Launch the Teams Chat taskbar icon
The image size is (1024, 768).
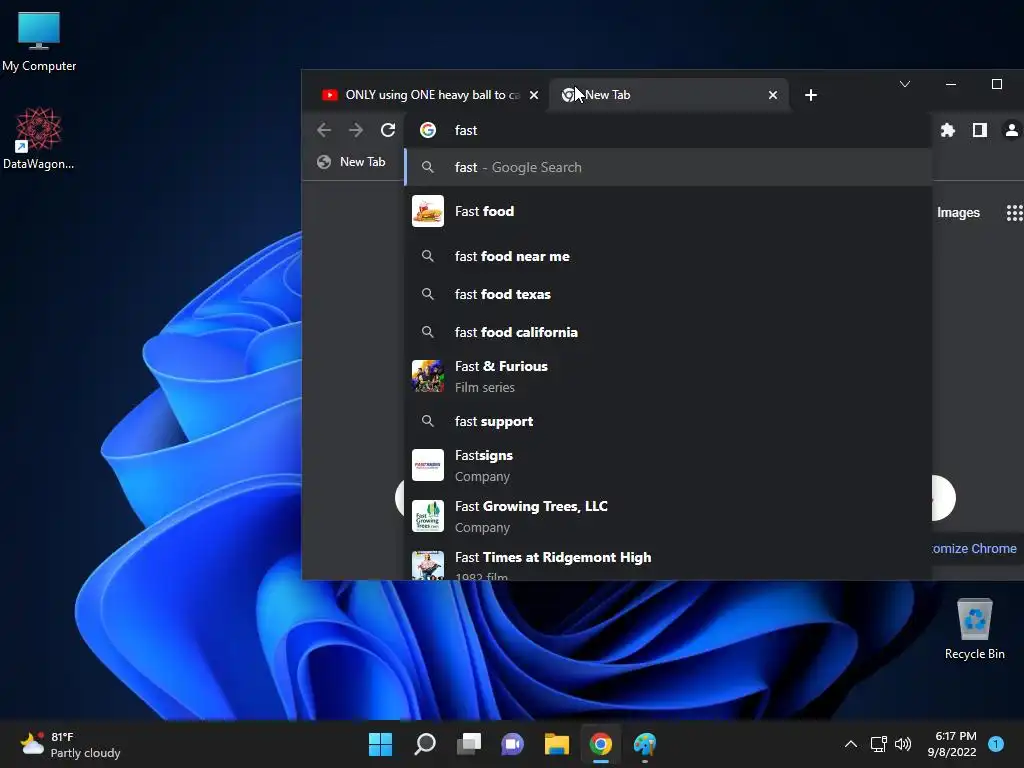tap(513, 744)
